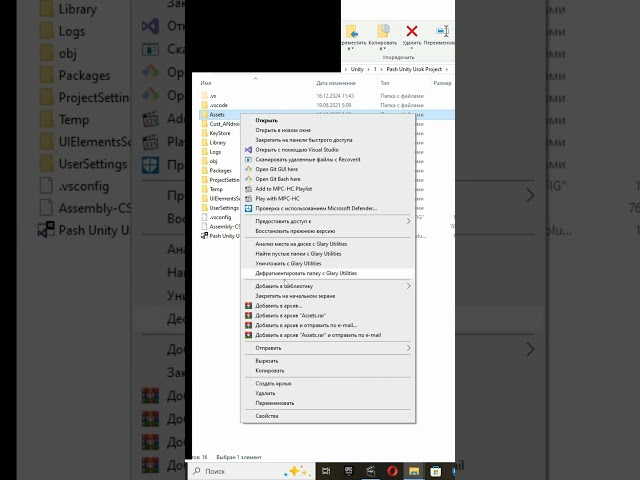Select the Temp folder in the file list
The image size is (640, 480).
click(212, 189)
